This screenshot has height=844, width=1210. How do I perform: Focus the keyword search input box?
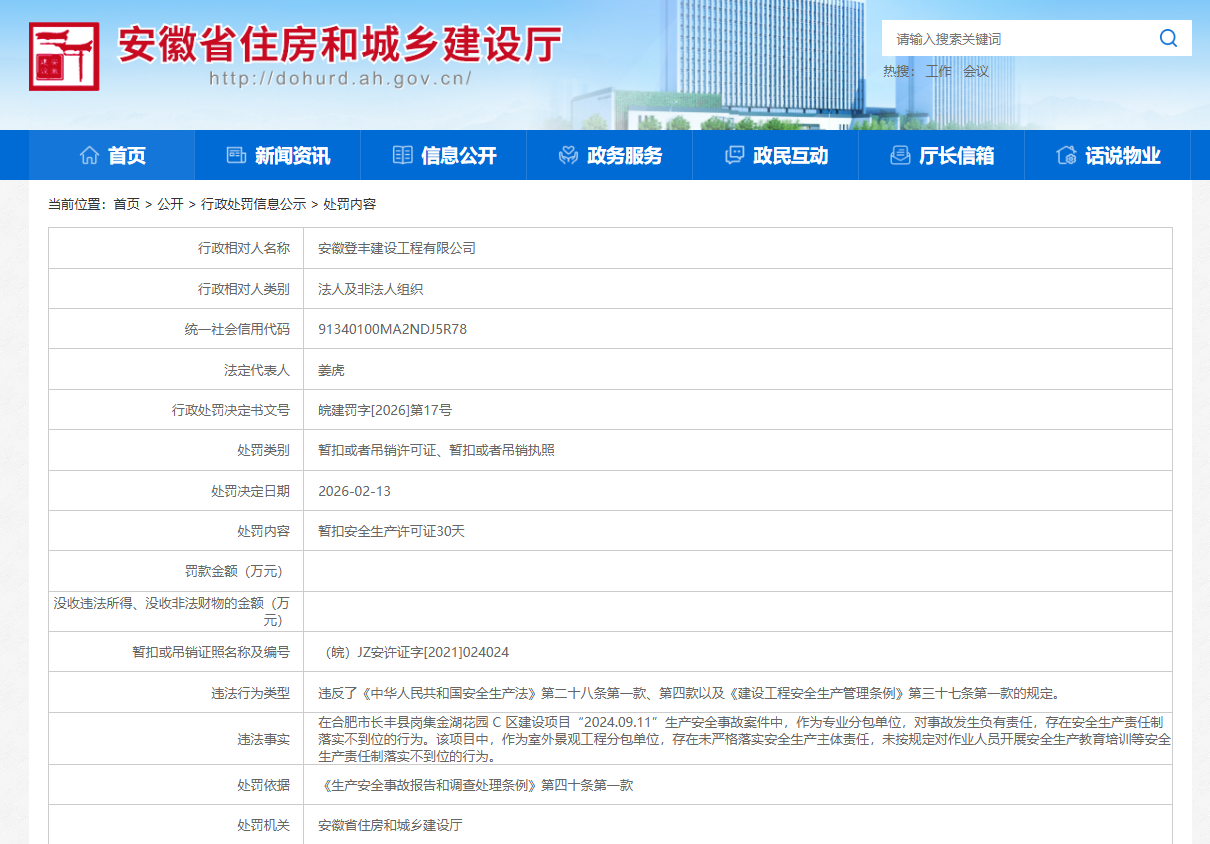pos(1015,39)
